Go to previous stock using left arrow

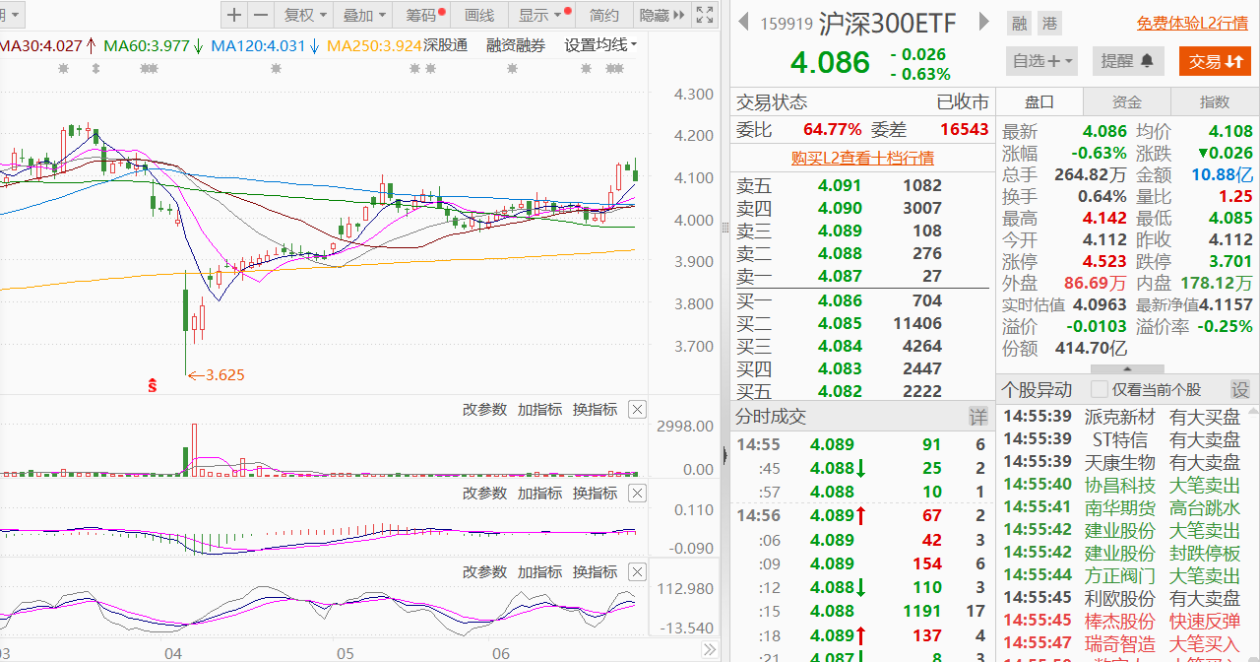(743, 22)
